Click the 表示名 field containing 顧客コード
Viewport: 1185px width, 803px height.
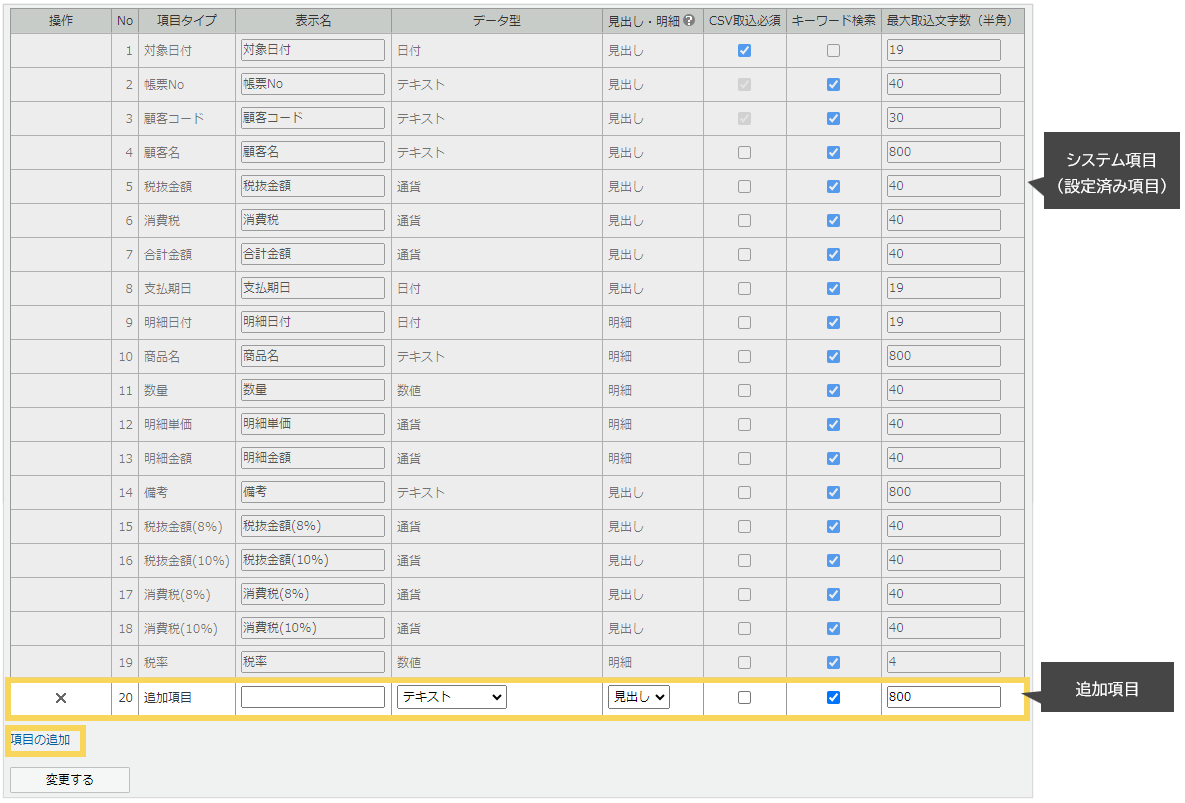(313, 118)
